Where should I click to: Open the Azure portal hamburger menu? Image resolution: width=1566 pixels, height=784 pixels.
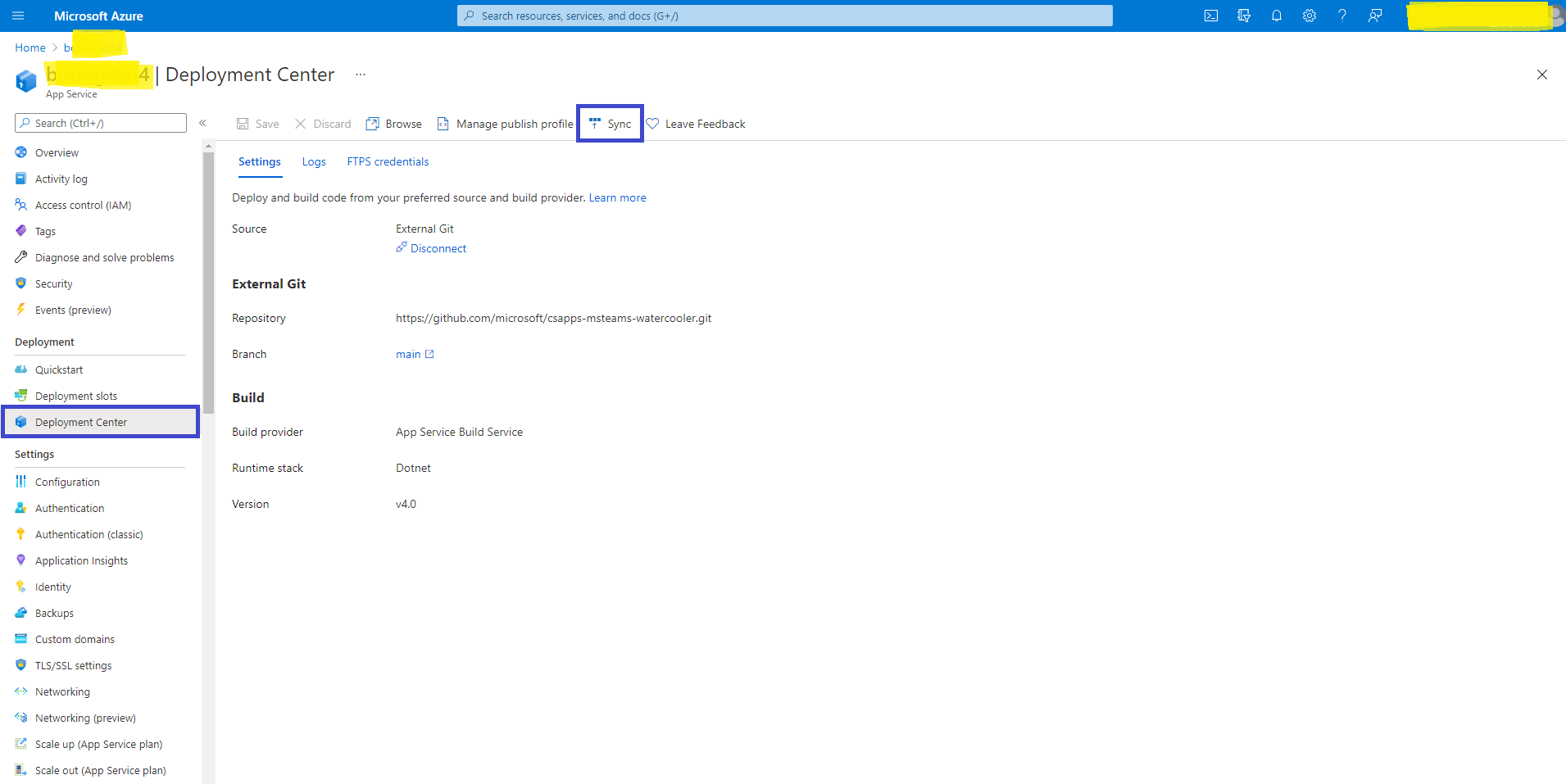(x=18, y=16)
